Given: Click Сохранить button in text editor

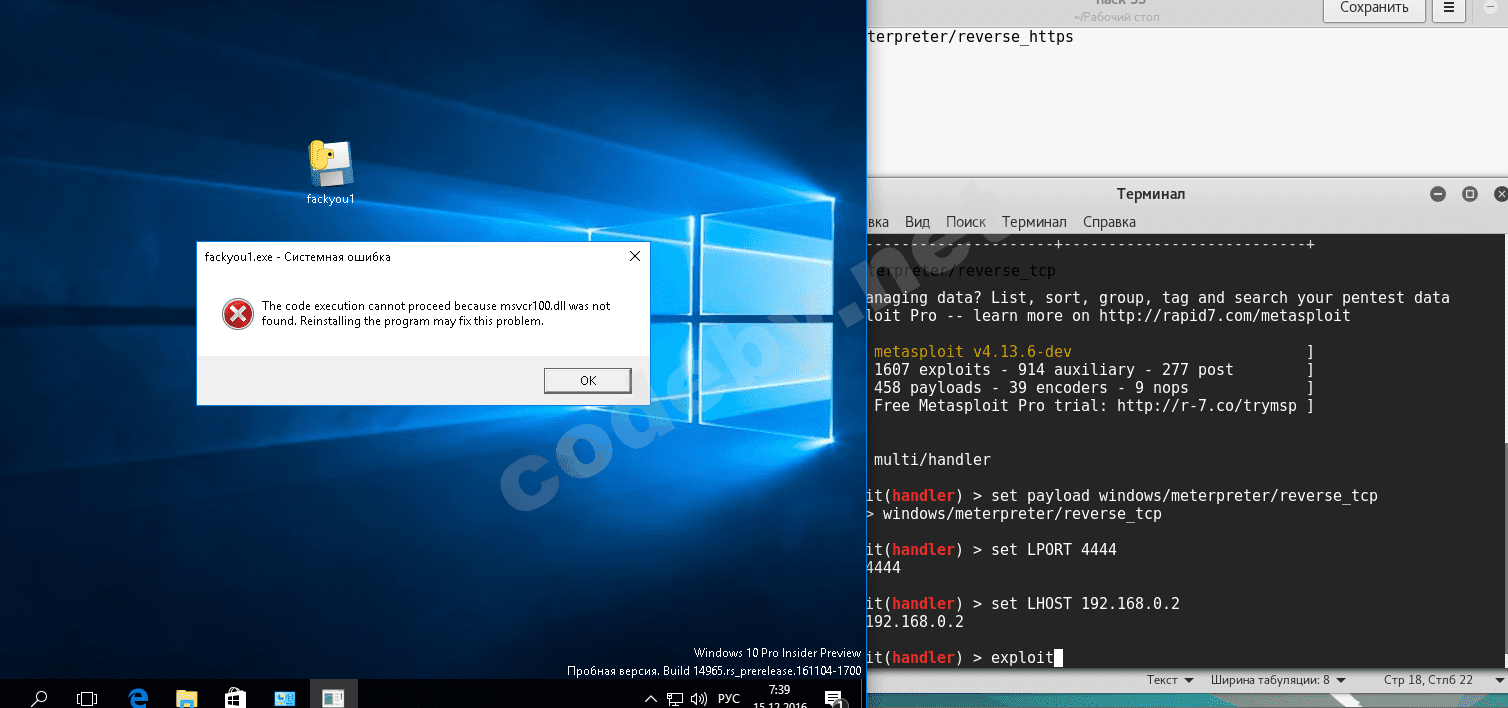Looking at the screenshot, I should pyautogui.click(x=1374, y=8).
